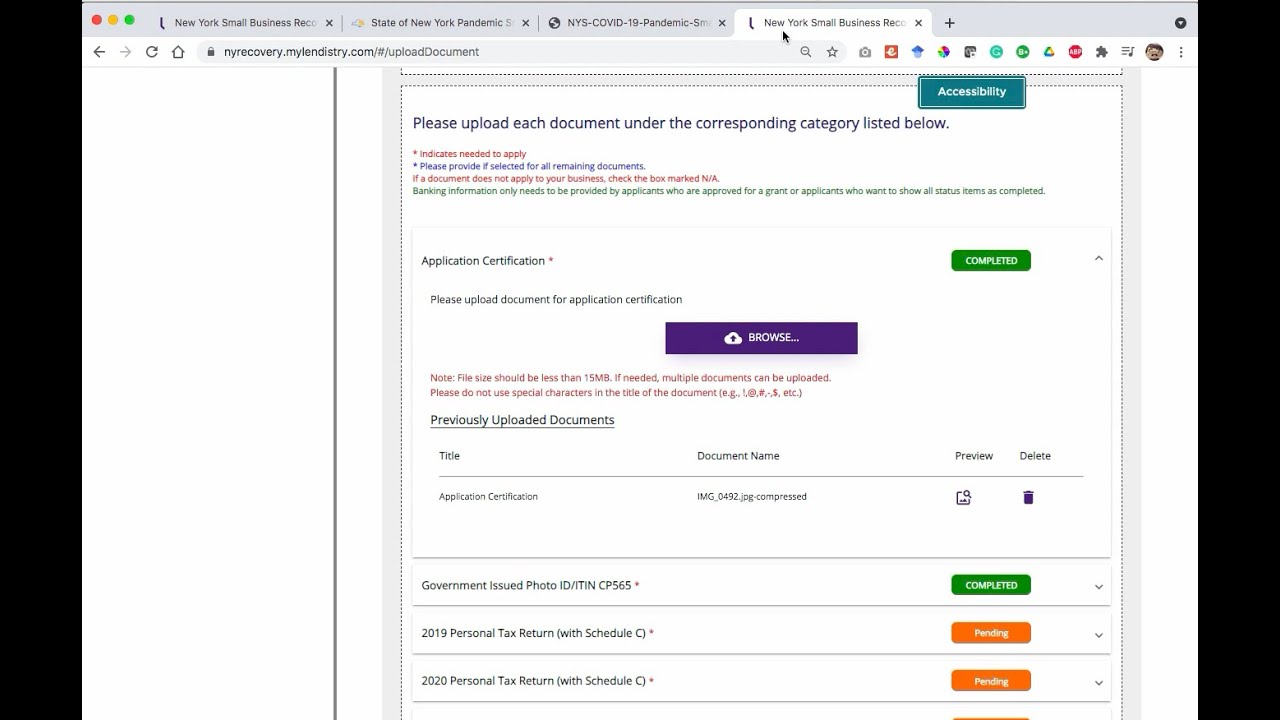Open the Chrome media controls icon

[x=1127, y=52]
